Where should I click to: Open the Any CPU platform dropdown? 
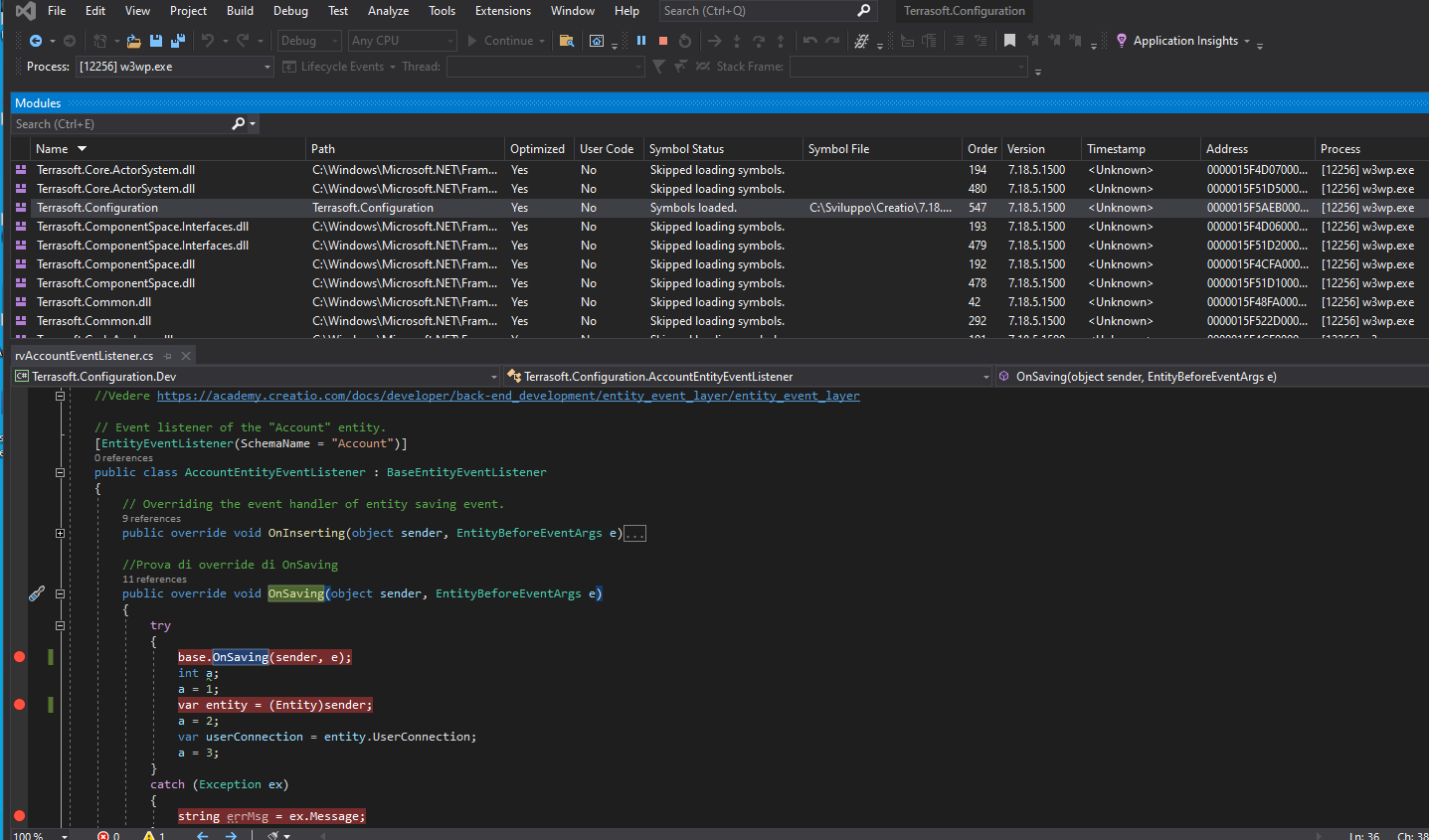pos(402,41)
